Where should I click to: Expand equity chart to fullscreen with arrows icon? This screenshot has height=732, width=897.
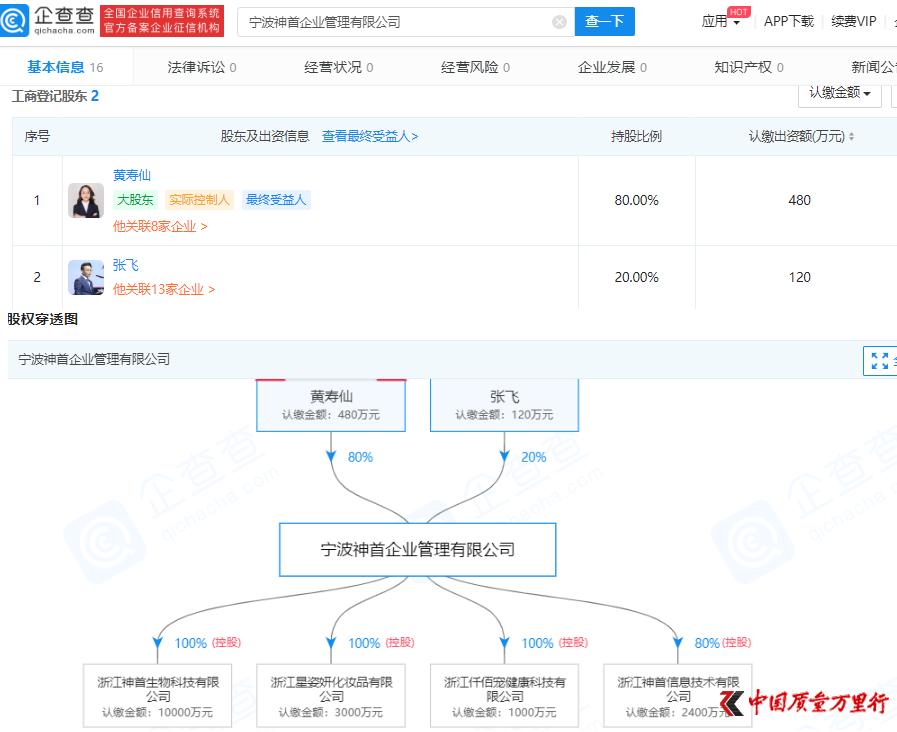point(879,361)
